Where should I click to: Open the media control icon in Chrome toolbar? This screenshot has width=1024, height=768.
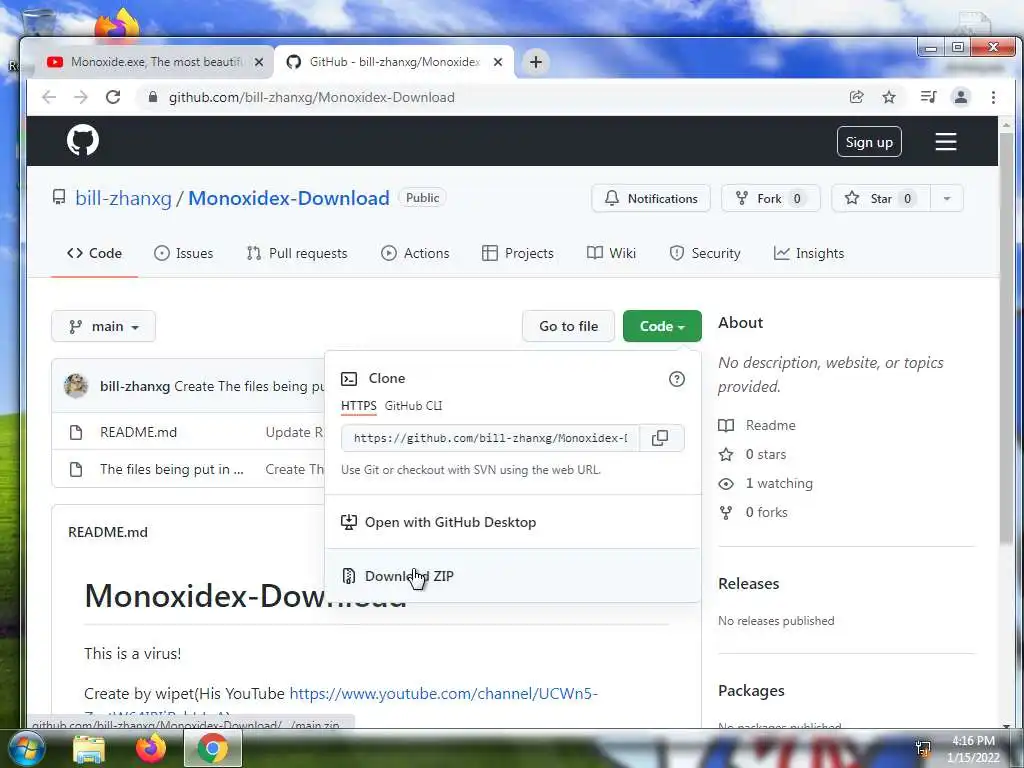928,97
